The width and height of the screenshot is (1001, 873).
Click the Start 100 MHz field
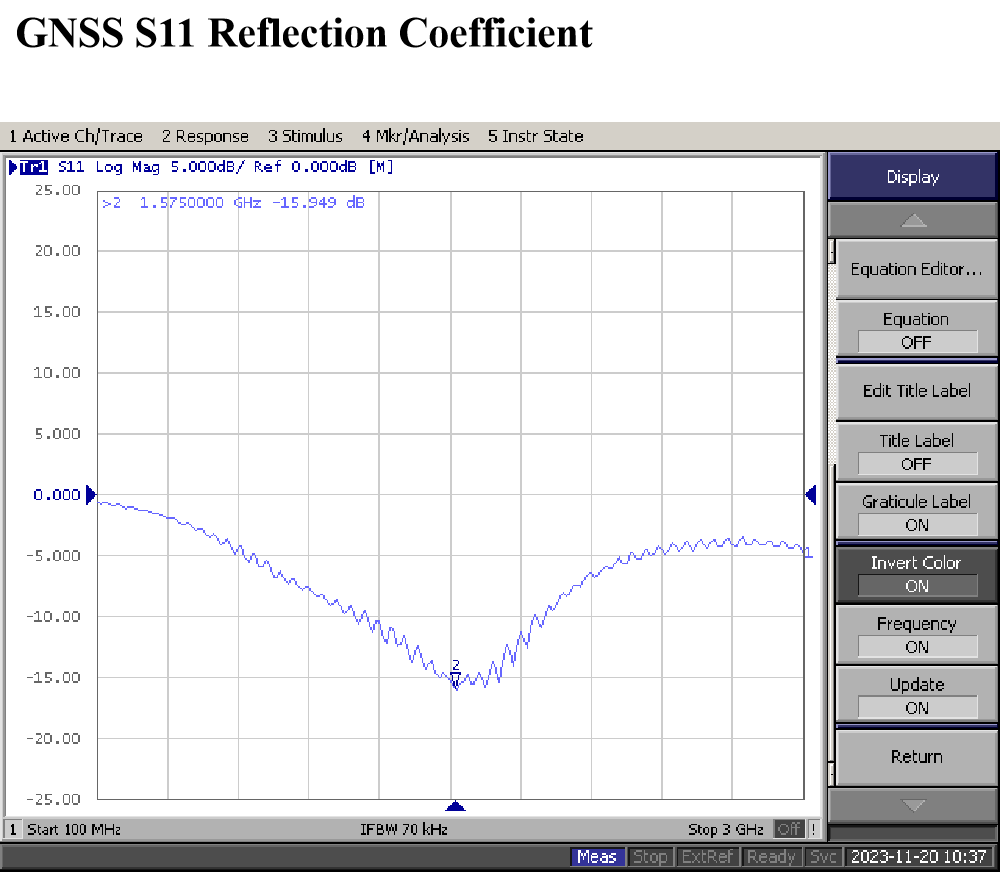tap(74, 830)
